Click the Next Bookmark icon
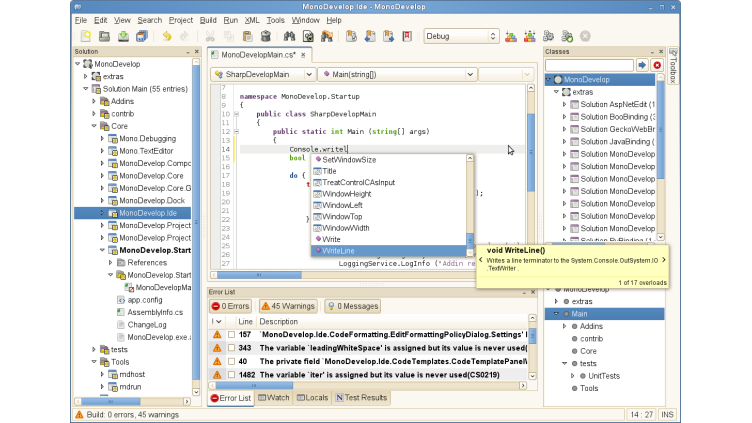This screenshot has height=423, width=752. (x=388, y=36)
